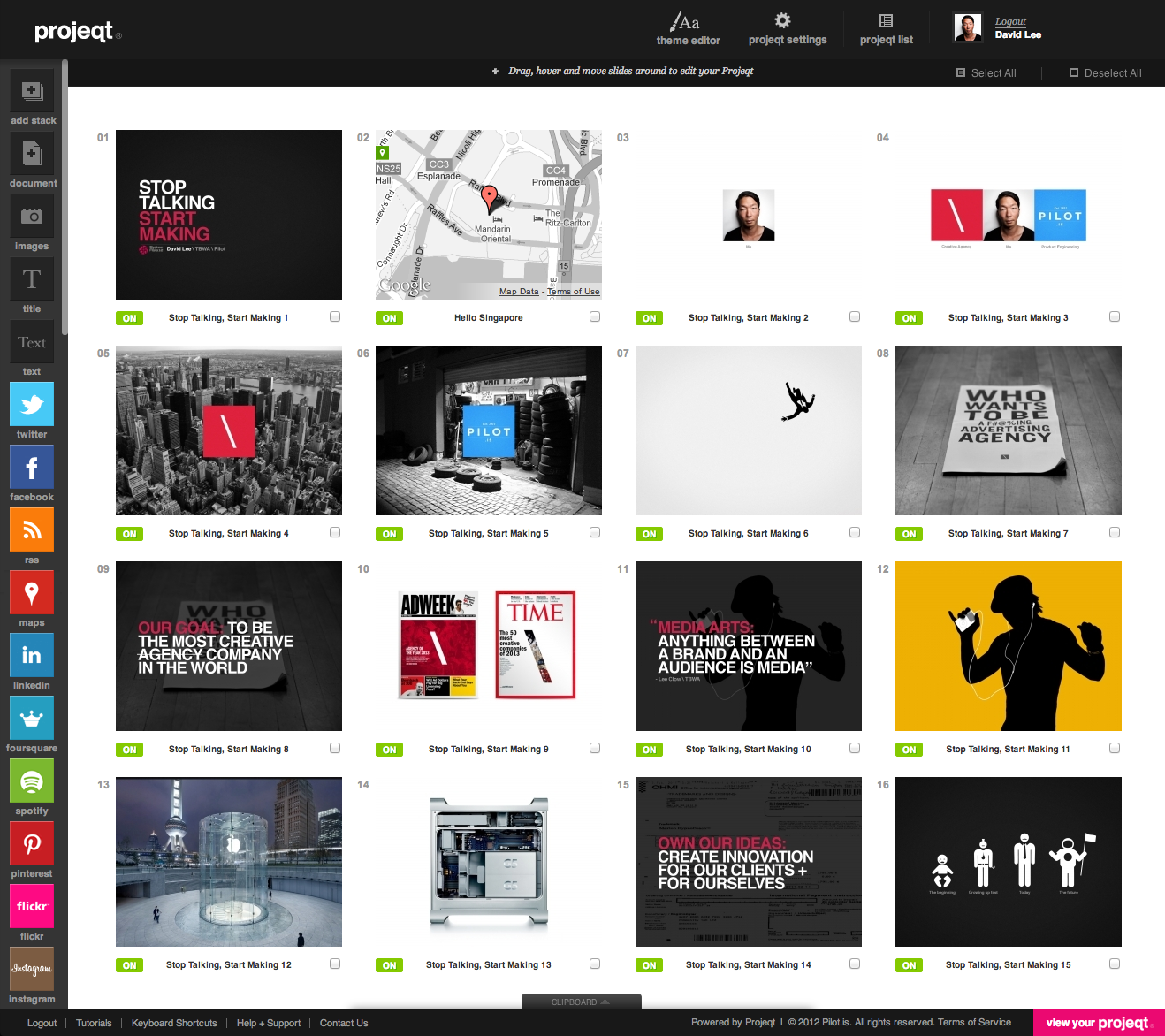1165x1036 pixels.
Task: Go to the projeqt list
Action: (886, 29)
